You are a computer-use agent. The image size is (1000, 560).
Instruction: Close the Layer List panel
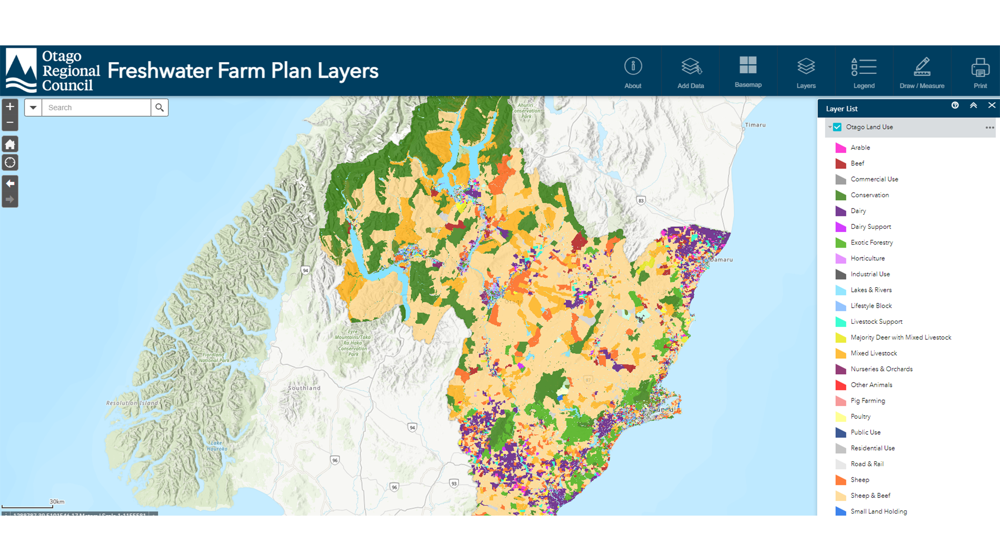click(991, 105)
